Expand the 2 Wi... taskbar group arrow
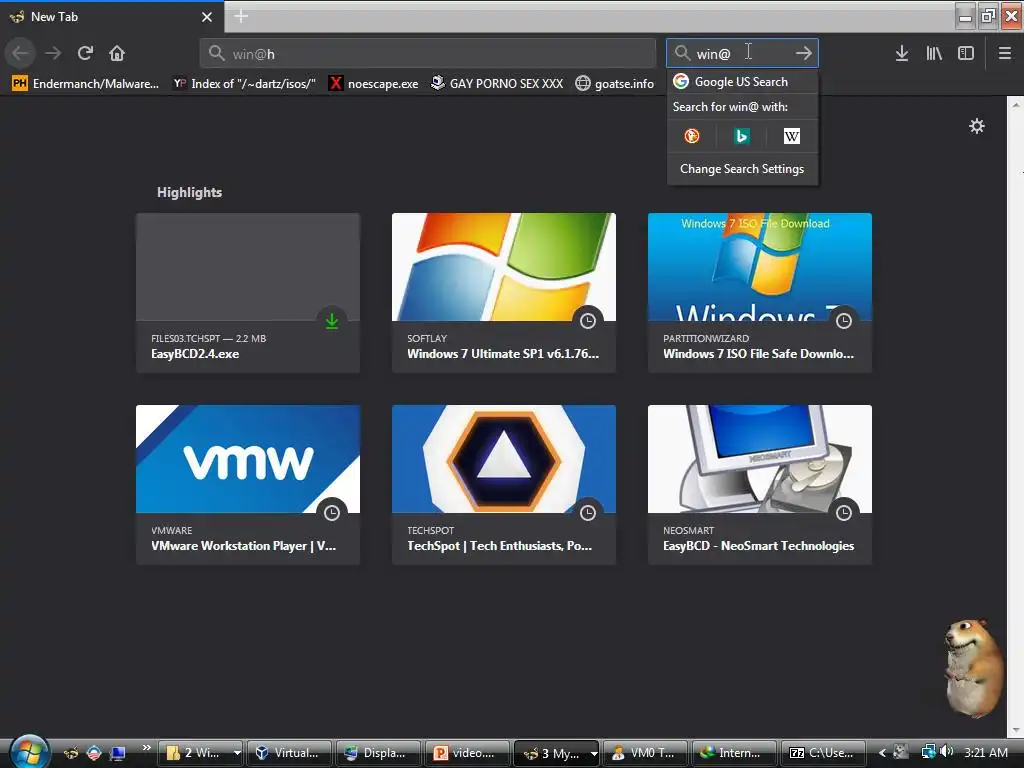 click(236, 753)
